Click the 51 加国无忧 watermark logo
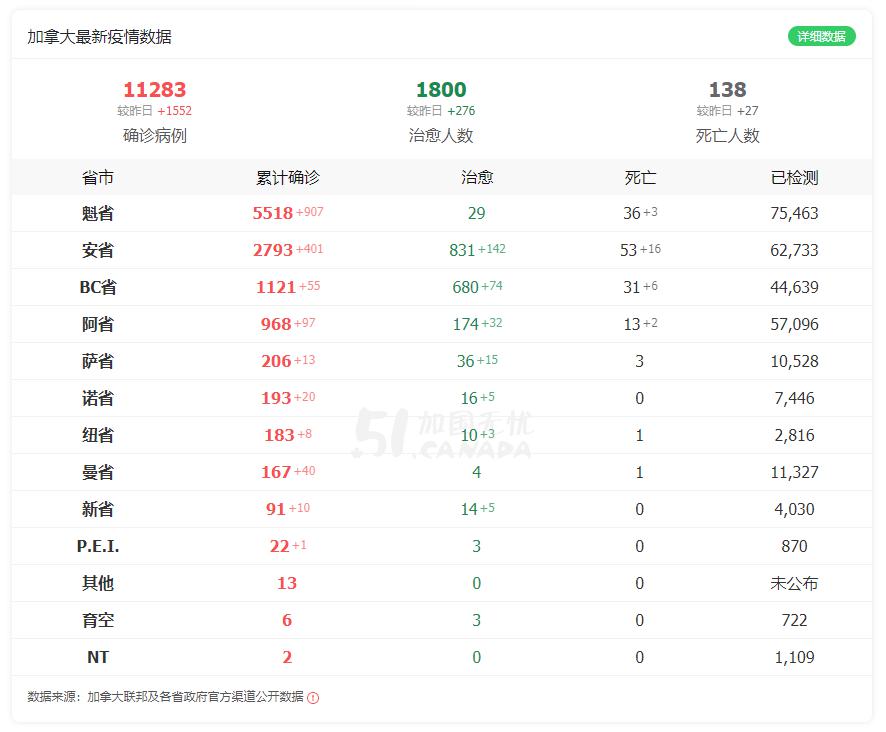Image resolution: width=886 pixels, height=732 pixels. 442,434
